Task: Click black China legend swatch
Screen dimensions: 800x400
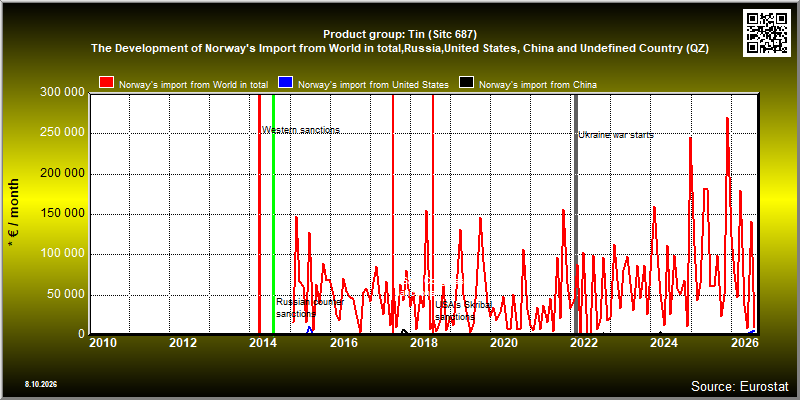Action: point(466,83)
